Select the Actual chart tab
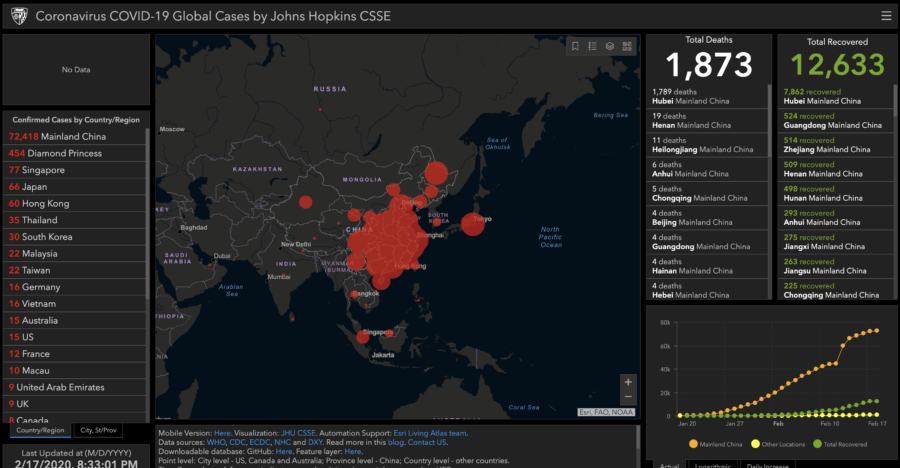Screen dimensions: 900x468 point(670,465)
